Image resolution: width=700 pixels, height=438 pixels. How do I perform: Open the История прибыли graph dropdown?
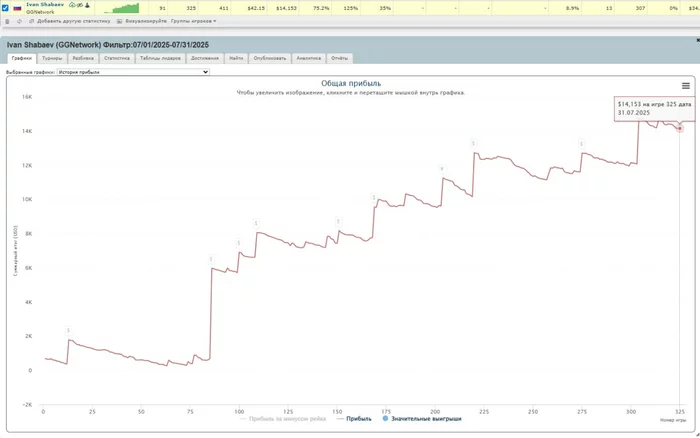[133, 72]
